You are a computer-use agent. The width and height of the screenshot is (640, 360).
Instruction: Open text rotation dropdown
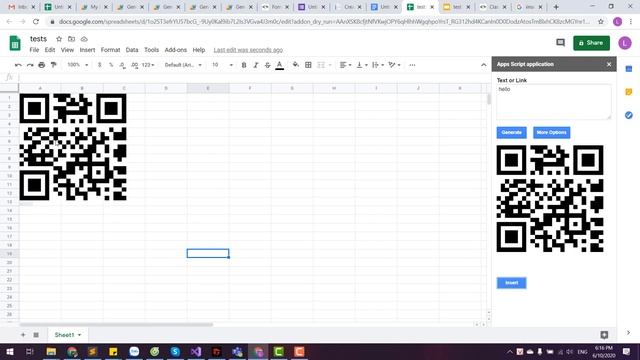[x=394, y=65]
